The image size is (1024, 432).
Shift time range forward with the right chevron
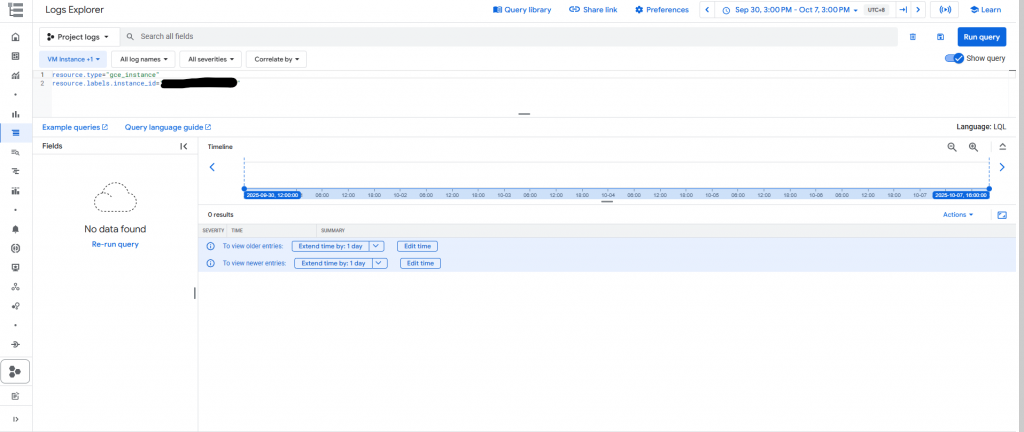918,10
